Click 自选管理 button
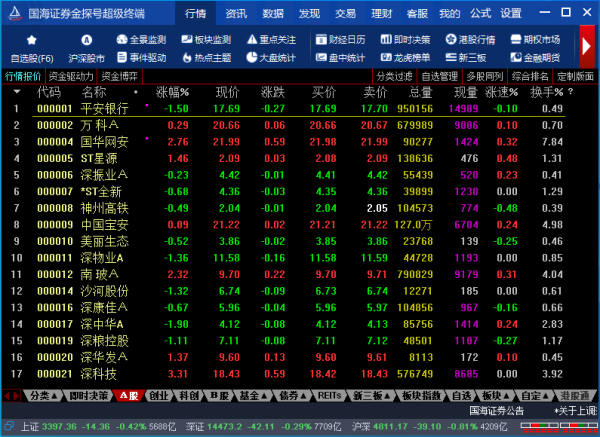This screenshot has height=437, width=600. point(439,77)
